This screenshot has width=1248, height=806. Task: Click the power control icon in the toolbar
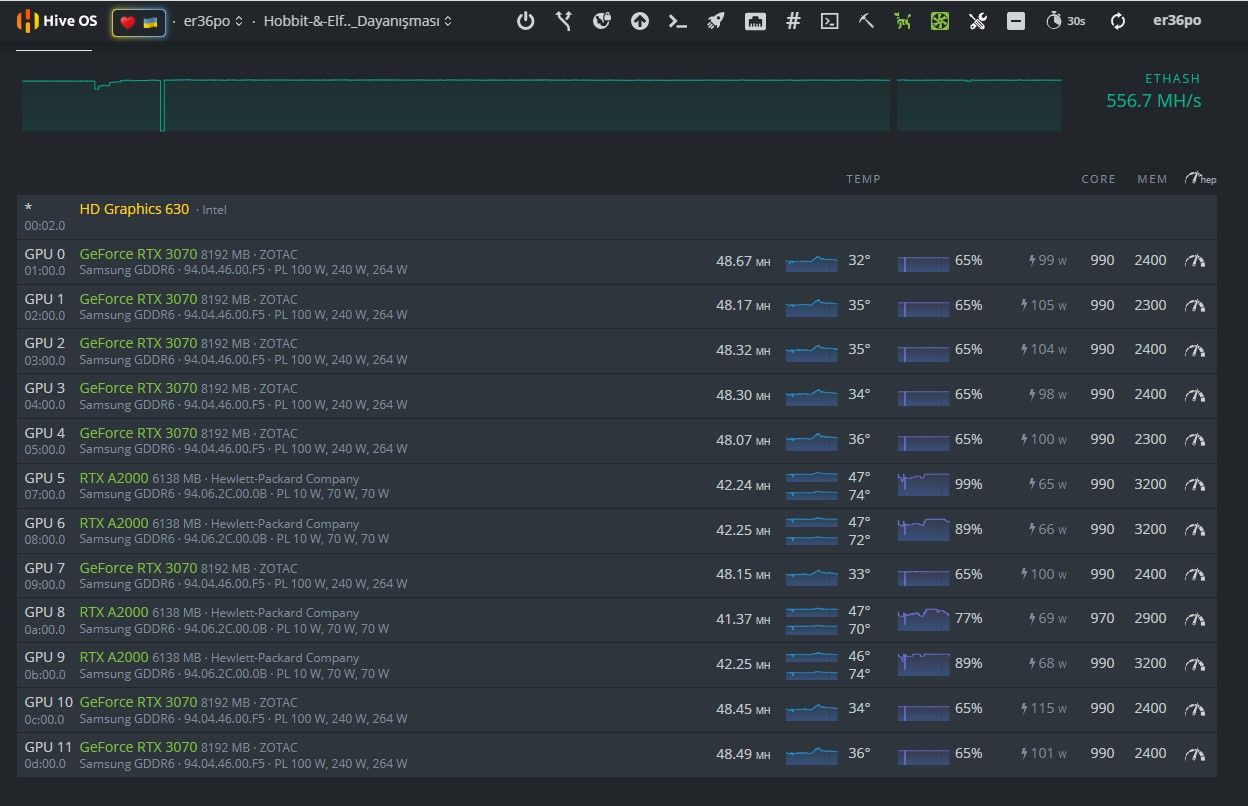click(526, 21)
